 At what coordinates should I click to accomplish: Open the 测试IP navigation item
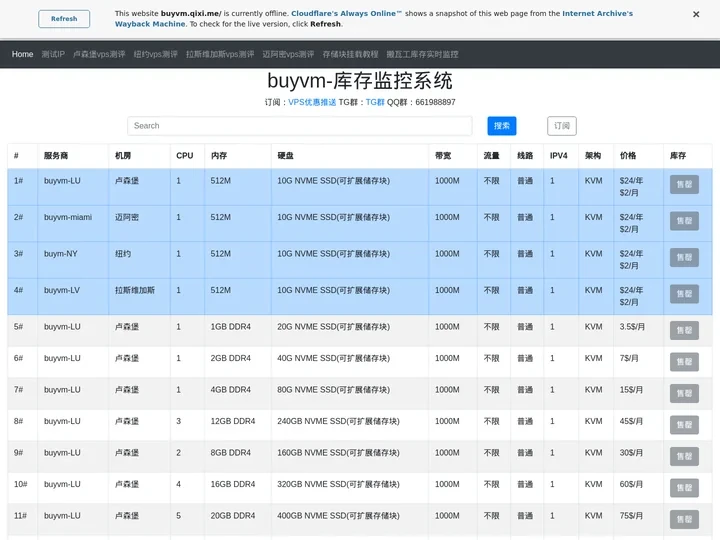tap(53, 54)
